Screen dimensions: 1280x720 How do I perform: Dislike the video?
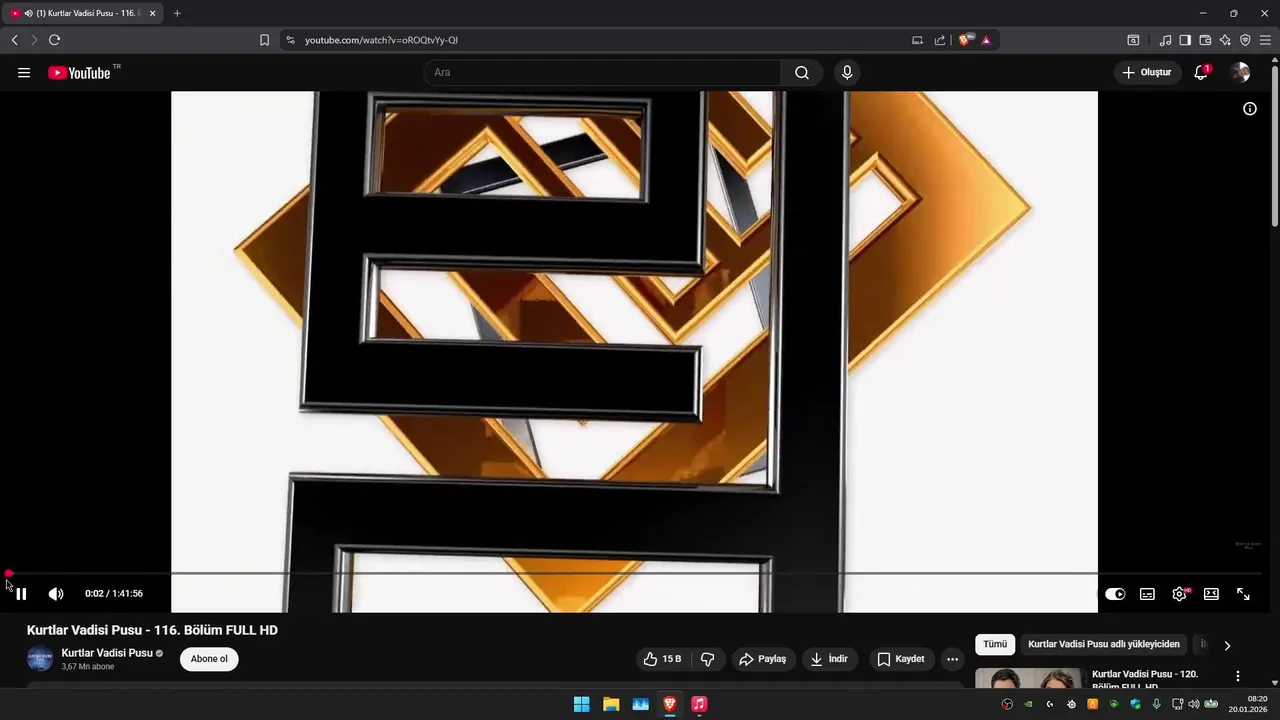708,659
